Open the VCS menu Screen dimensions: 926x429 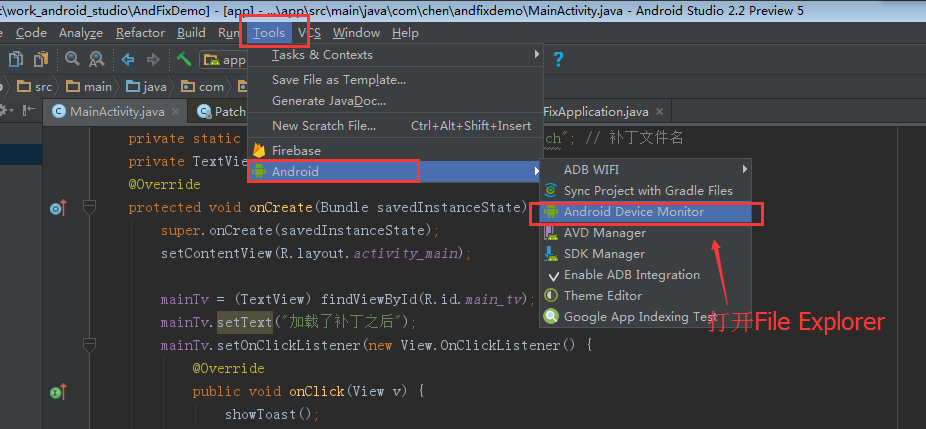point(309,33)
